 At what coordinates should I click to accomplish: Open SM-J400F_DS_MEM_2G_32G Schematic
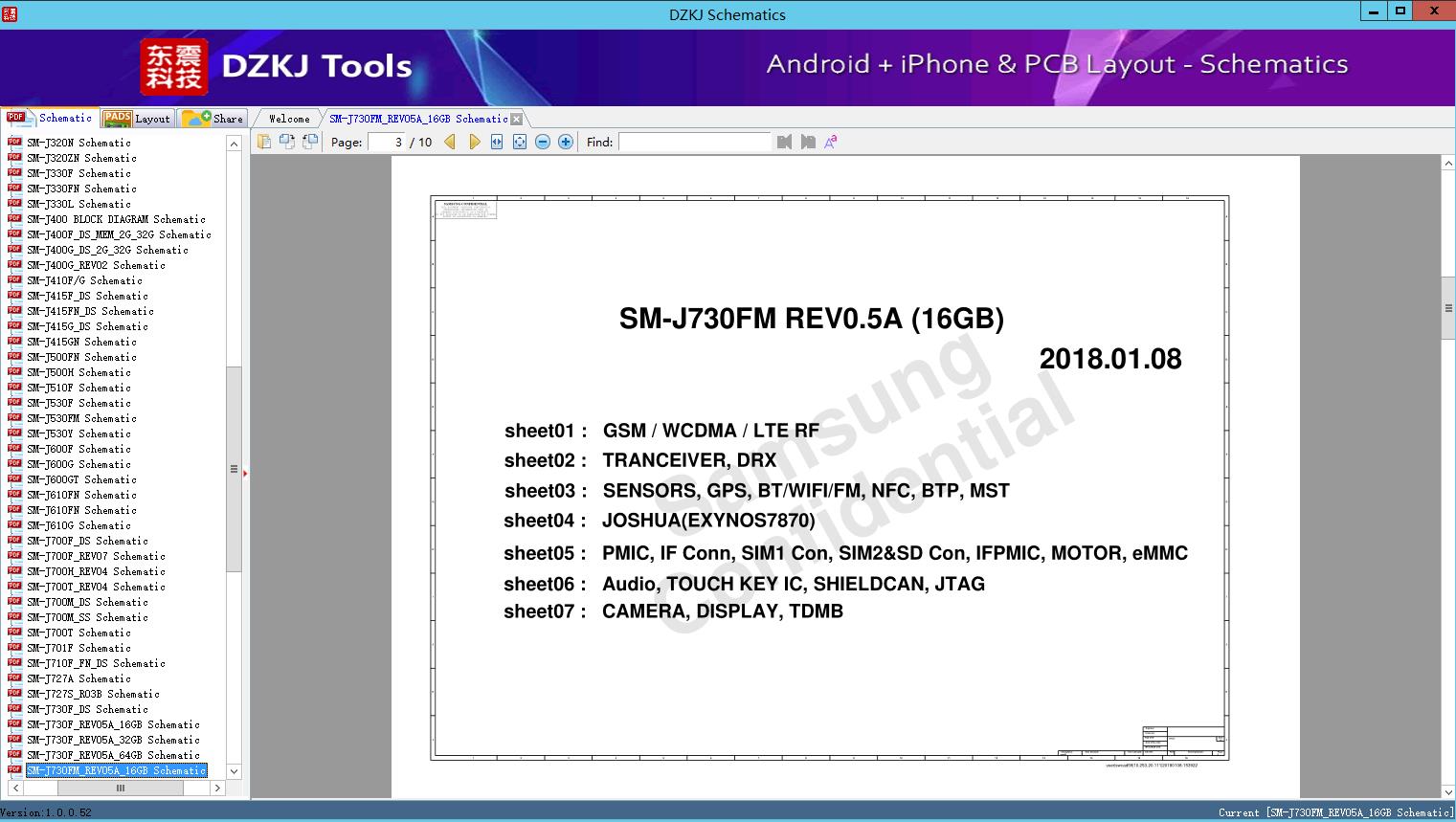pos(120,234)
